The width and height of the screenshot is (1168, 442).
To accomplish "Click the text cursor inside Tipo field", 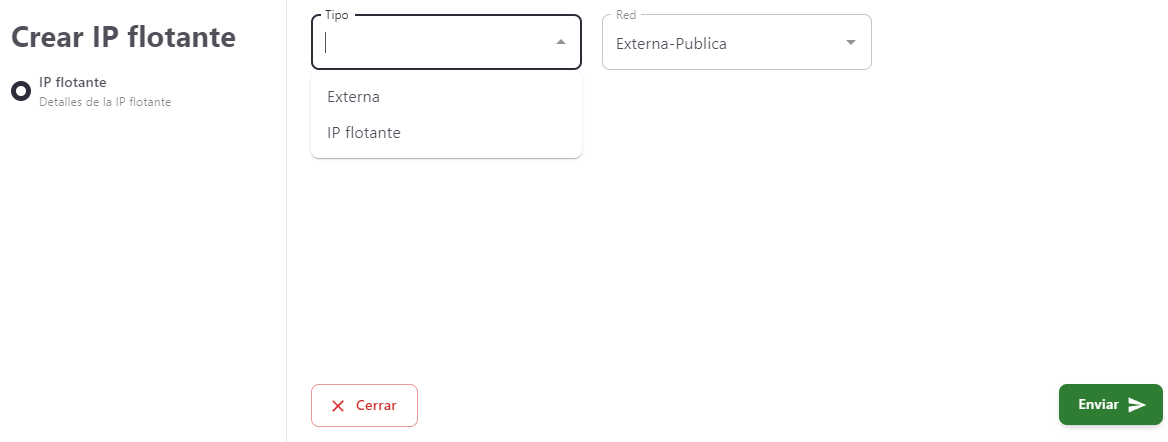I will point(326,43).
